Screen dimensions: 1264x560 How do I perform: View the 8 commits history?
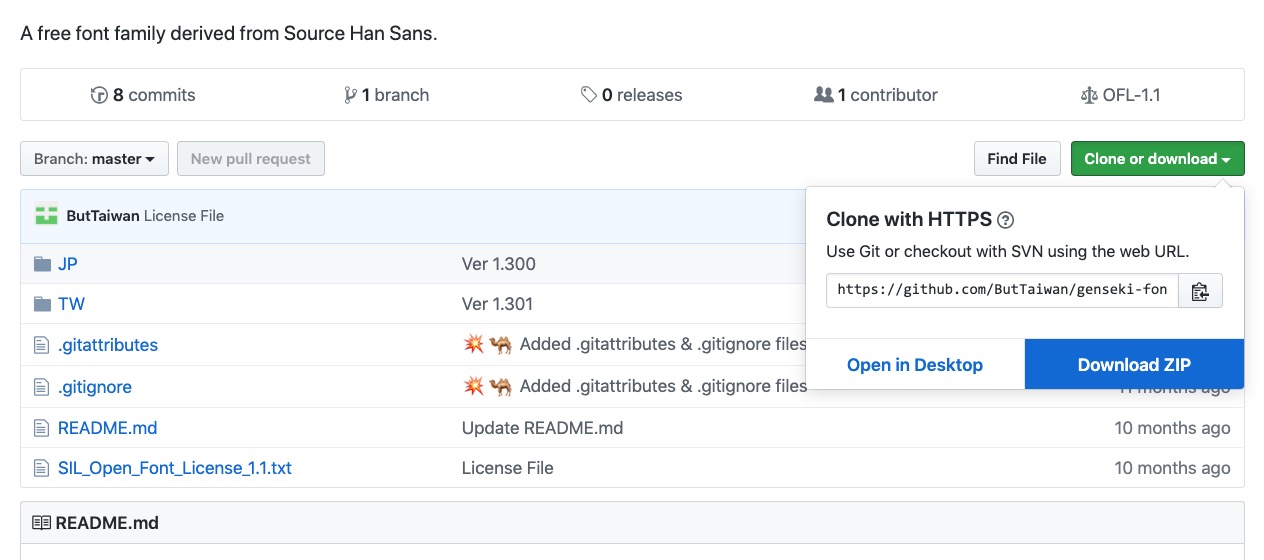(x=143, y=95)
